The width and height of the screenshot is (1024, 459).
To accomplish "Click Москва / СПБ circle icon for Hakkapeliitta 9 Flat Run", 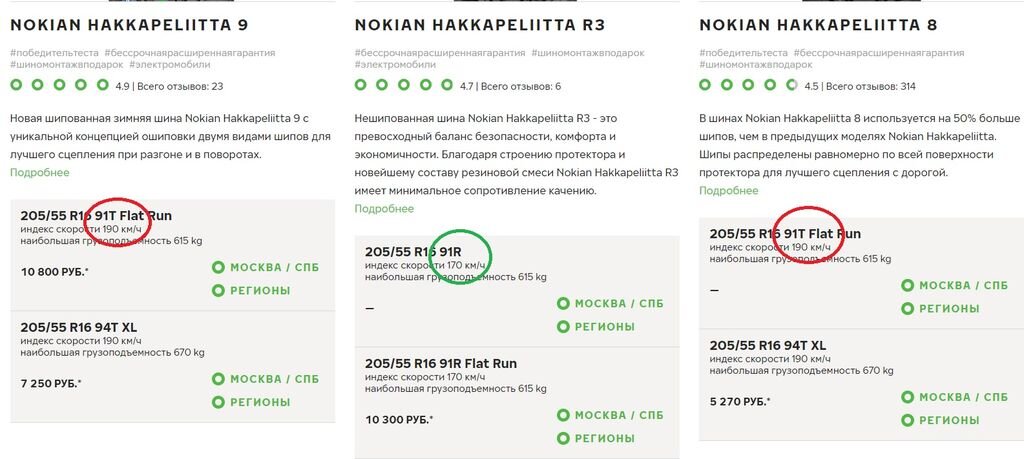I will pyautogui.click(x=218, y=267).
